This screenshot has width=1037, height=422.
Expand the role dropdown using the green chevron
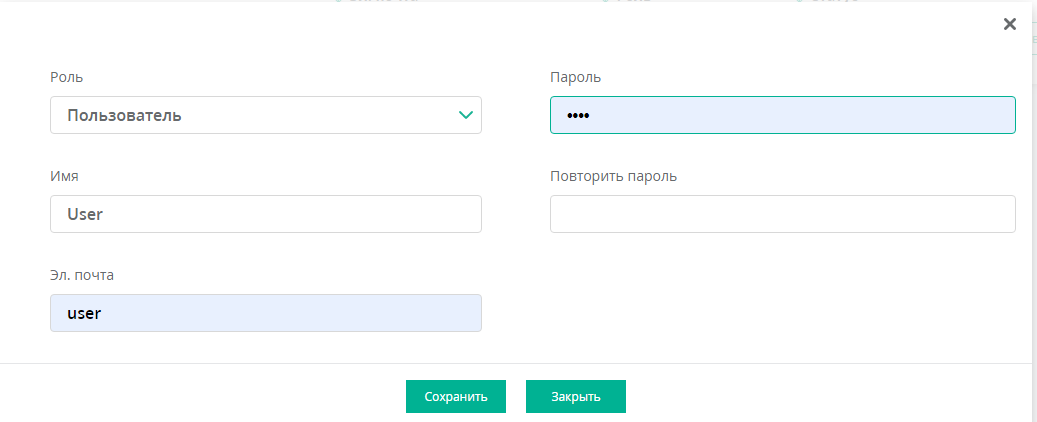[x=466, y=115]
